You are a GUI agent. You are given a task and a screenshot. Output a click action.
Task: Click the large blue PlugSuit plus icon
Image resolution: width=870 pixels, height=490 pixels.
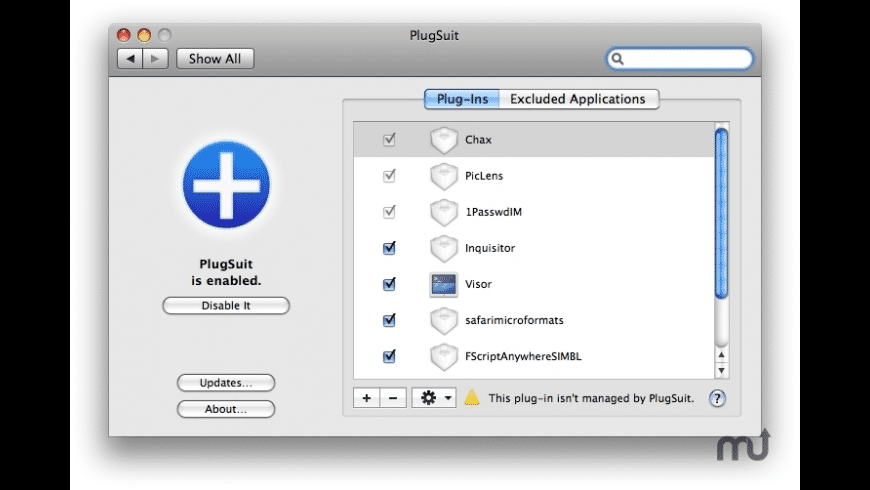point(226,184)
